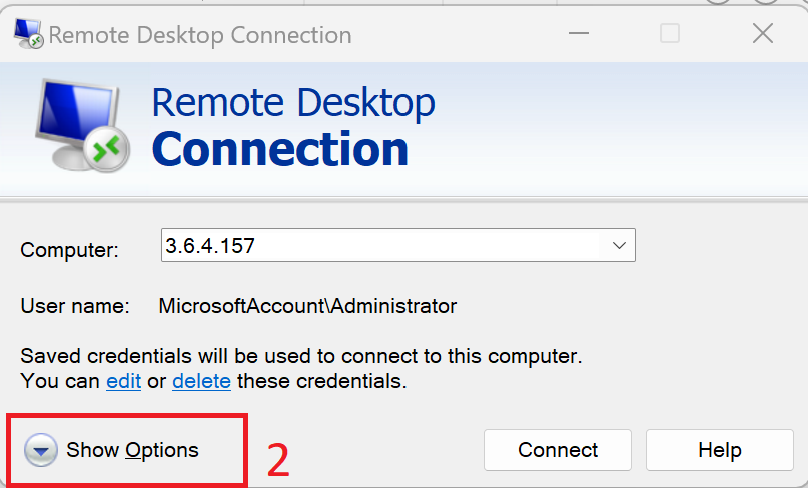Expand the Computer address dropdown chevron
This screenshot has height=488, width=808.
point(619,245)
